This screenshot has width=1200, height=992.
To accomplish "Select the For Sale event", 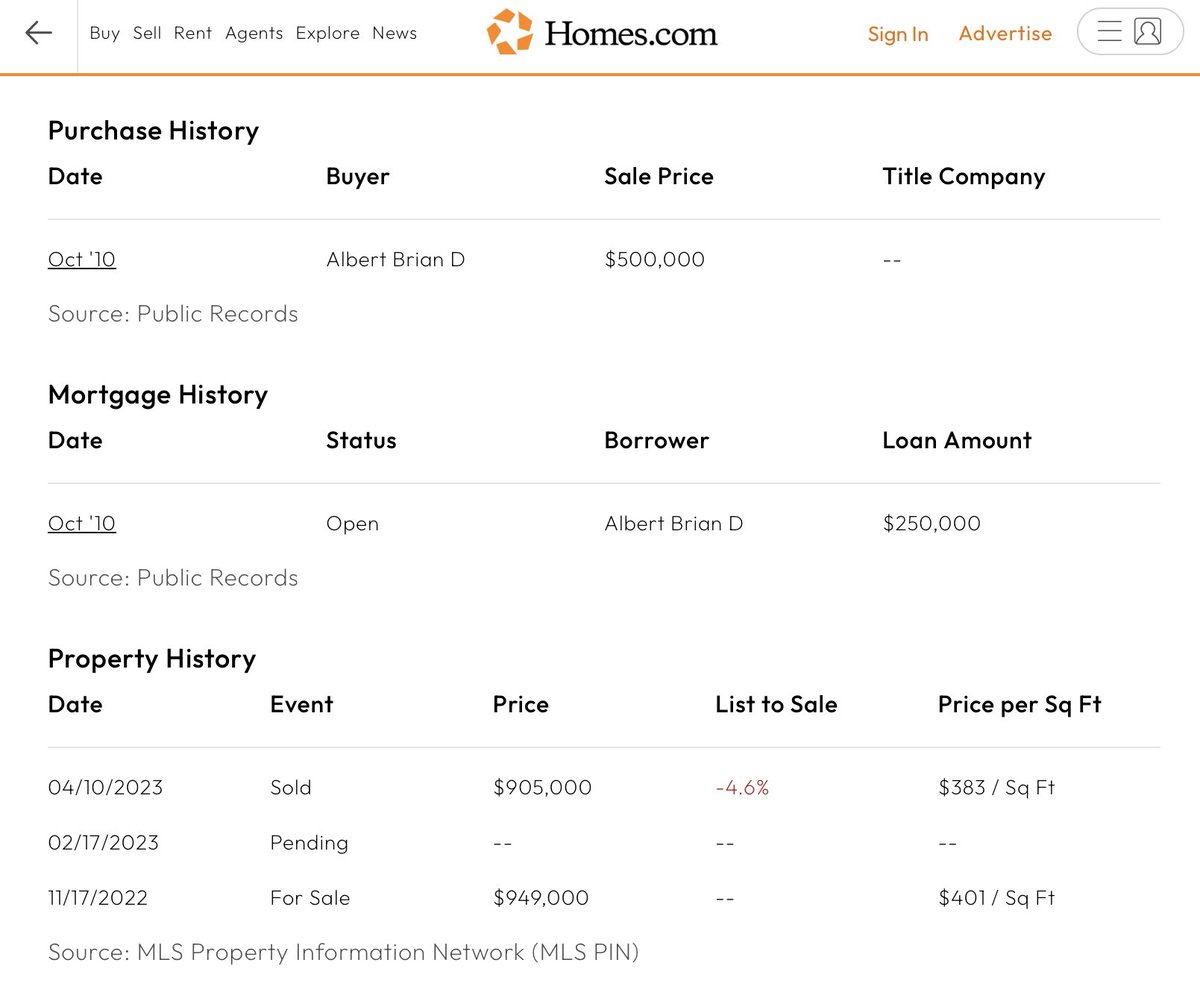I will click(x=310, y=897).
